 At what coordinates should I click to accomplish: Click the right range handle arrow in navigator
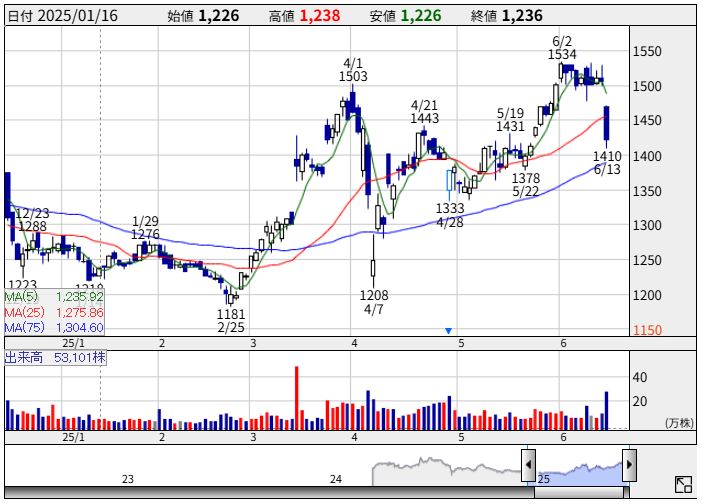(629, 465)
